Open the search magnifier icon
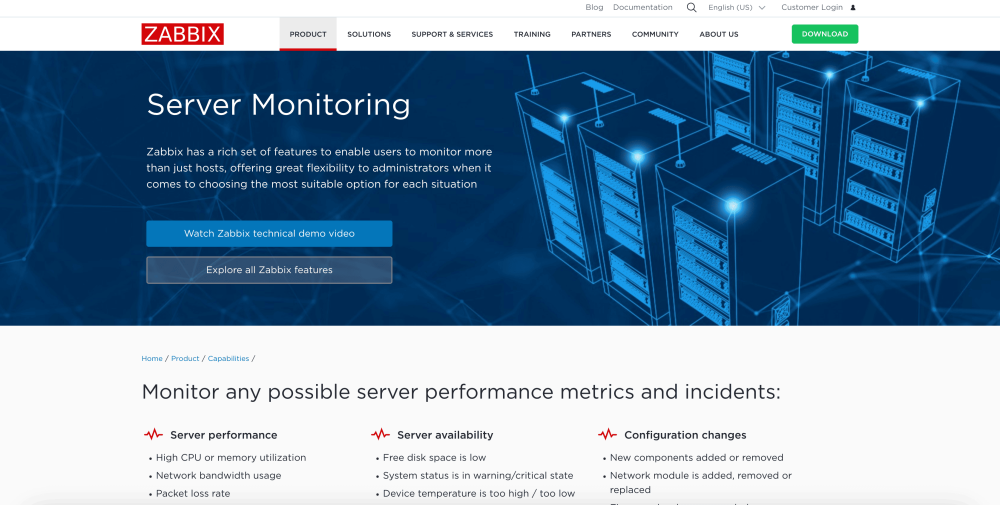This screenshot has width=1000, height=505. pos(691,8)
